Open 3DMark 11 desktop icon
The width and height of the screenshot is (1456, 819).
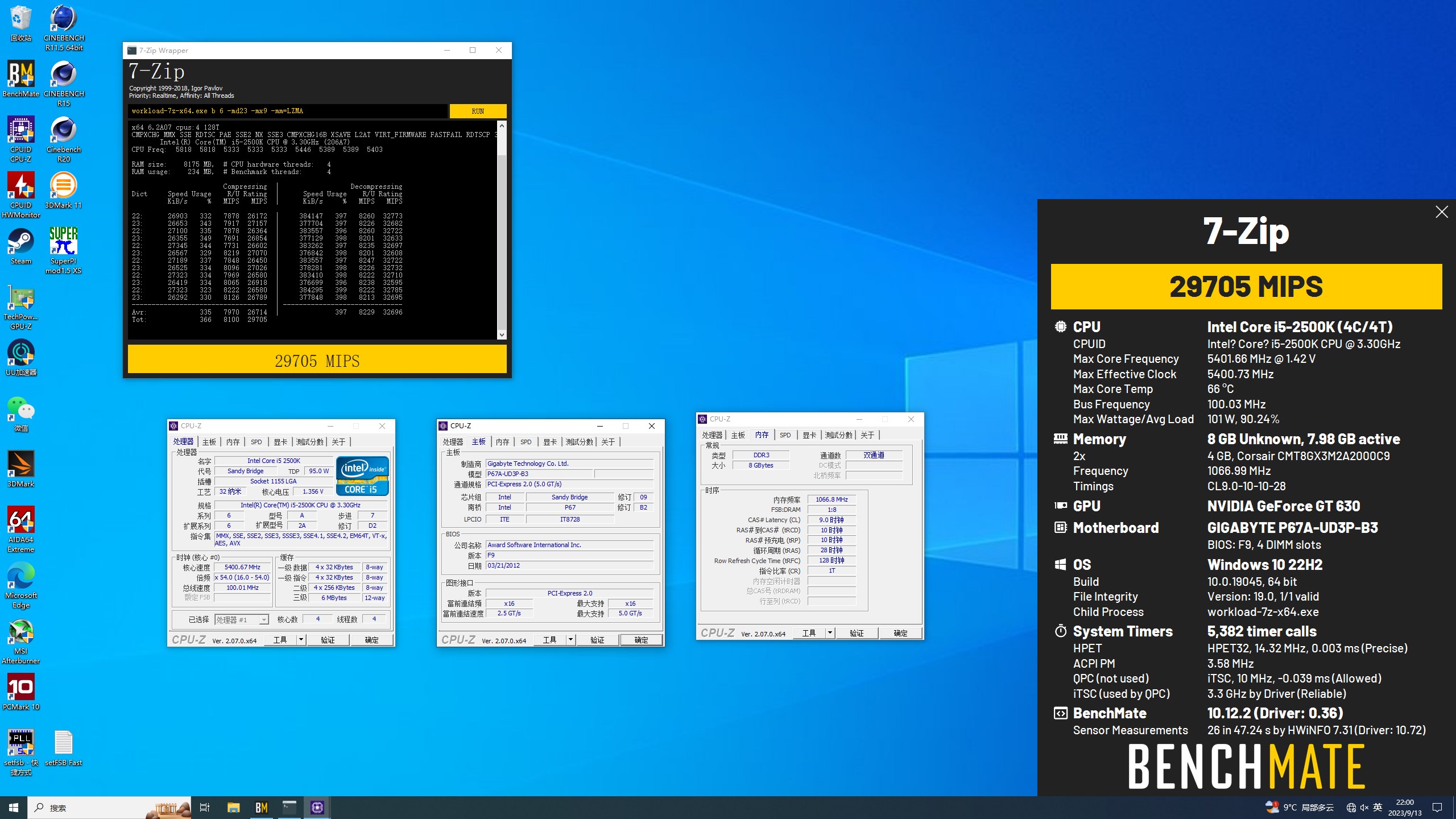coord(64,191)
